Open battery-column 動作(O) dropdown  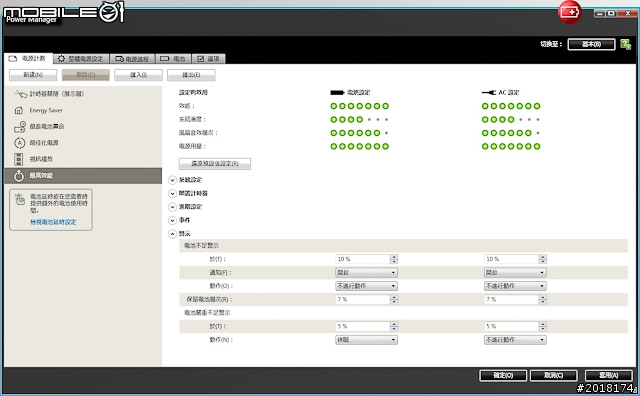click(x=366, y=286)
